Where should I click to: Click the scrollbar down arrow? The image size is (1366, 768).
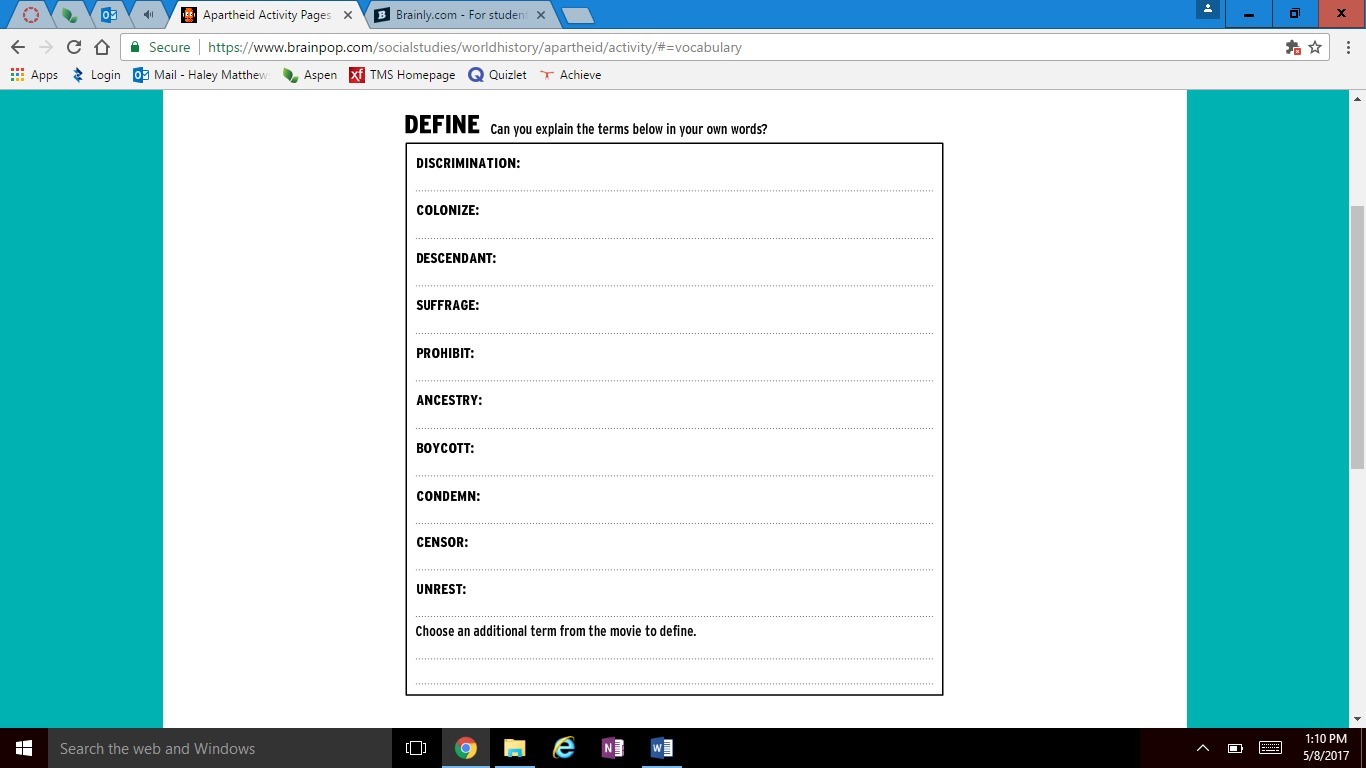tap(1357, 719)
